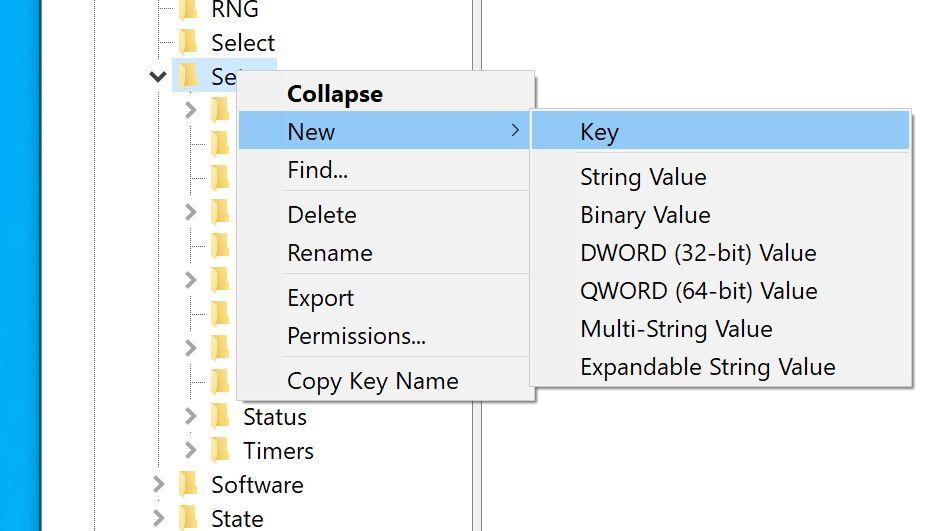Click the Software folder icon

click(188, 484)
